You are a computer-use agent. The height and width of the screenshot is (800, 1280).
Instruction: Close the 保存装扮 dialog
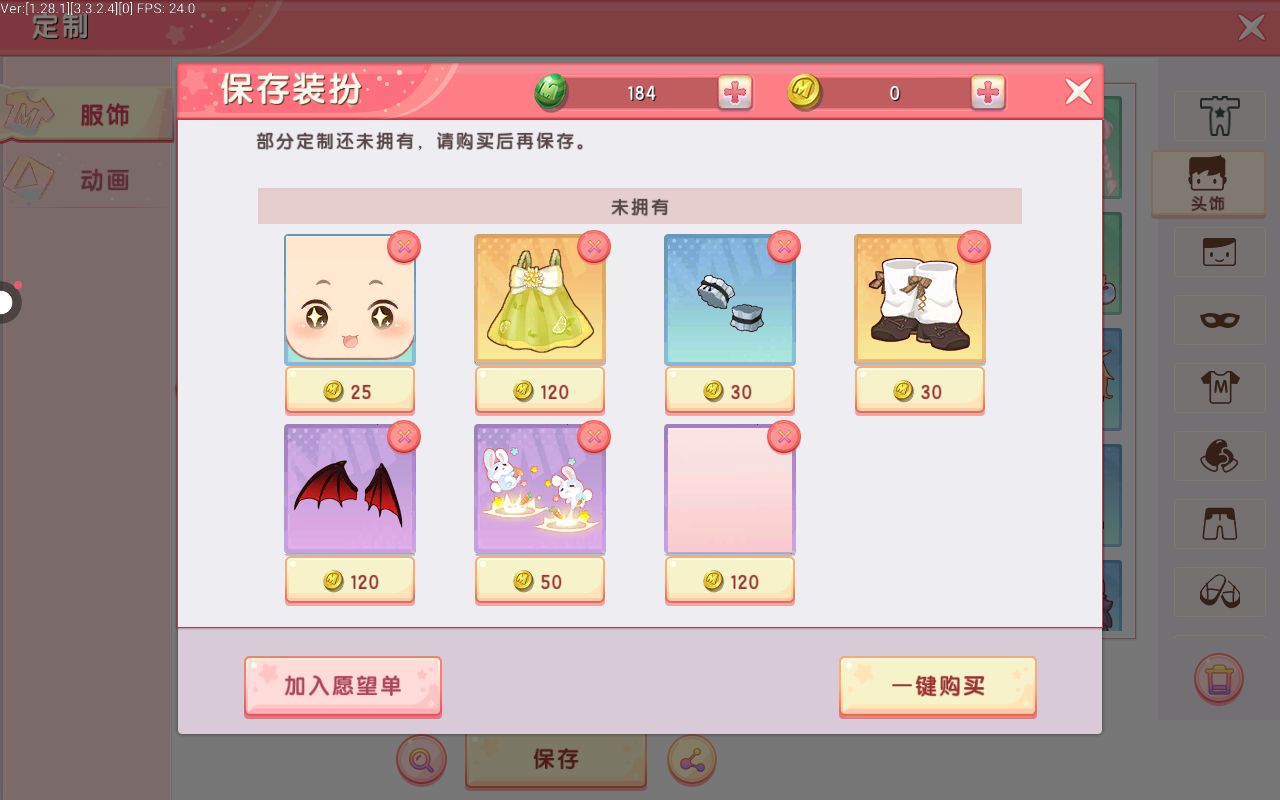pyautogui.click(x=1078, y=92)
